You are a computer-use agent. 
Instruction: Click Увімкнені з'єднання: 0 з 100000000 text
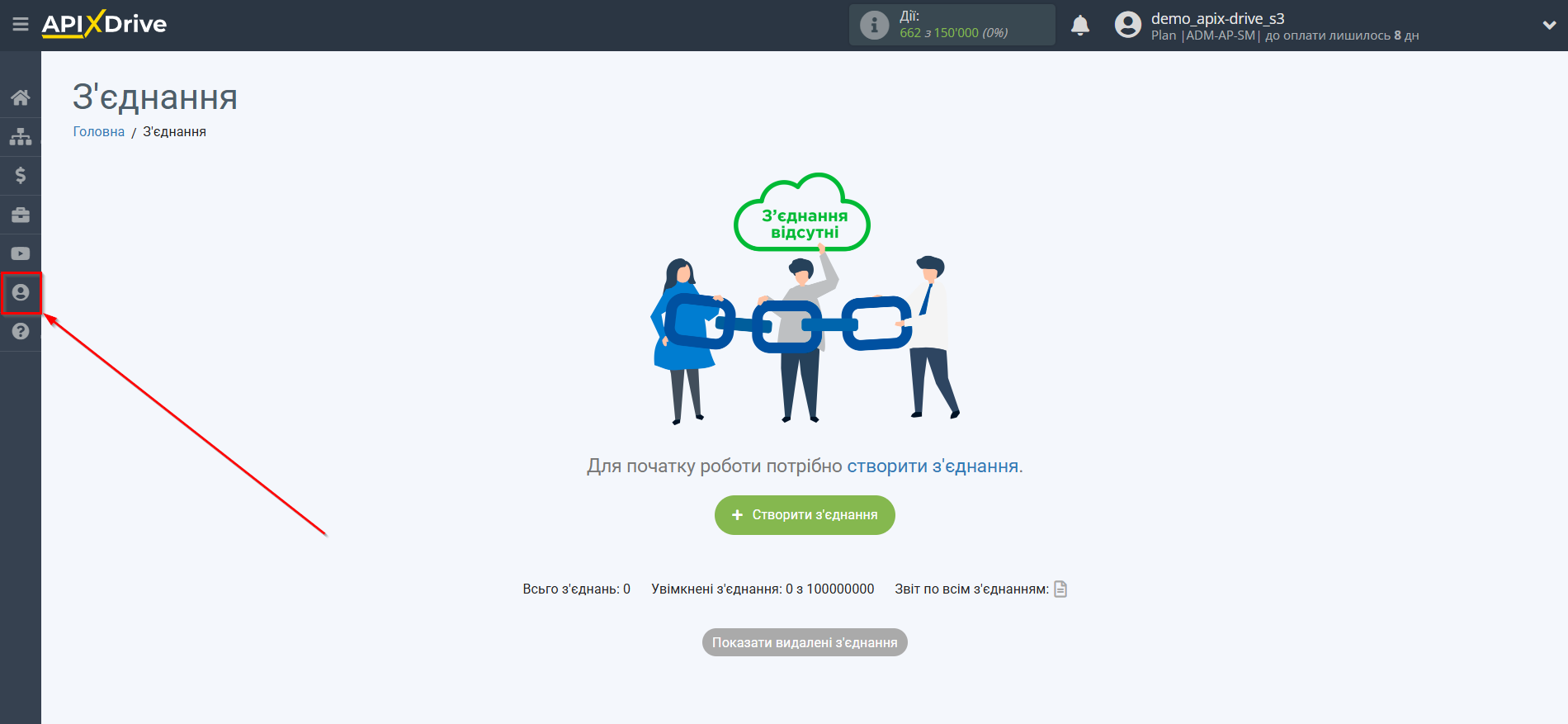pyautogui.click(x=763, y=589)
